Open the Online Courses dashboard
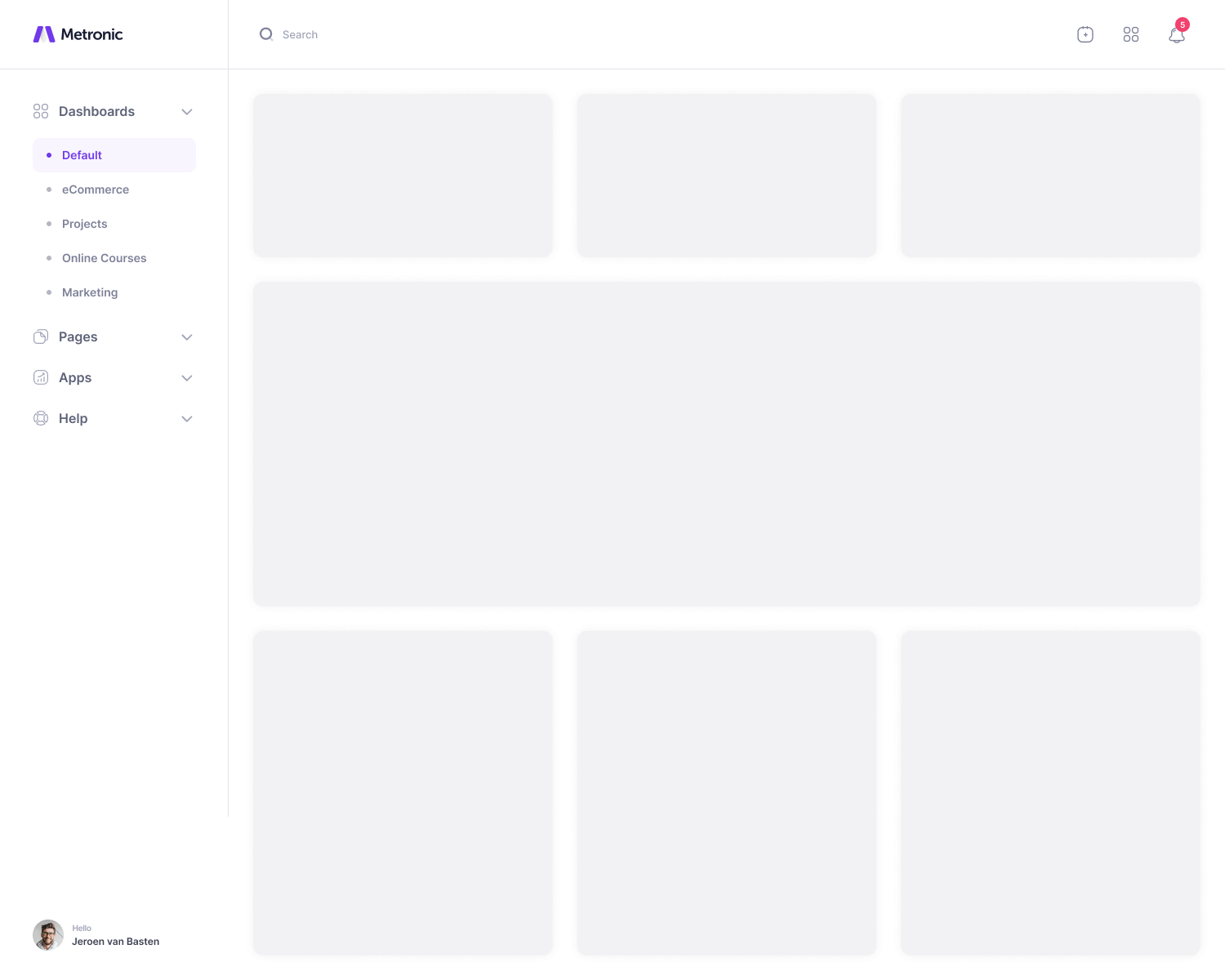The image size is (1225, 980). [105, 258]
